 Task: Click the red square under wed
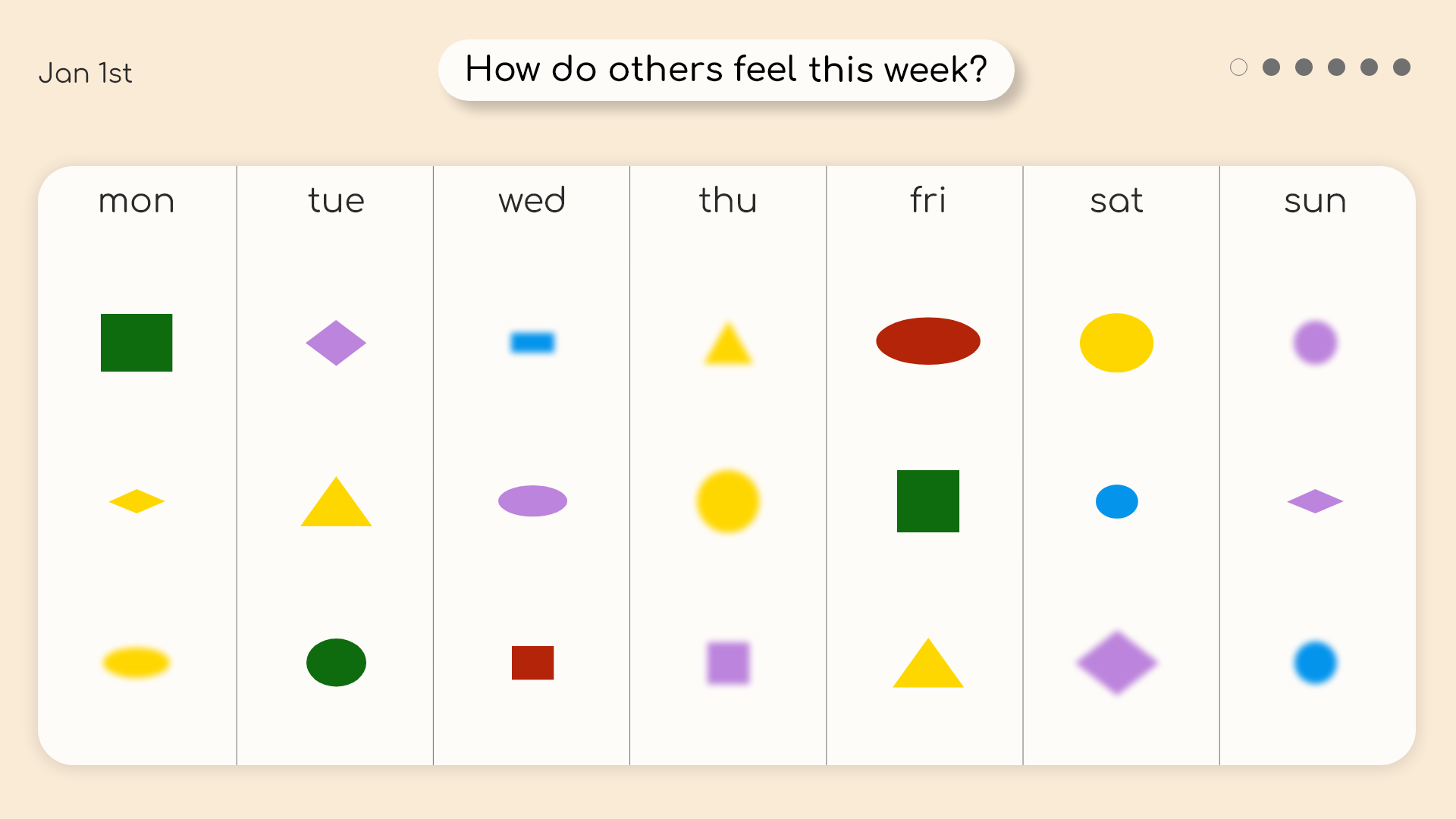(x=532, y=663)
